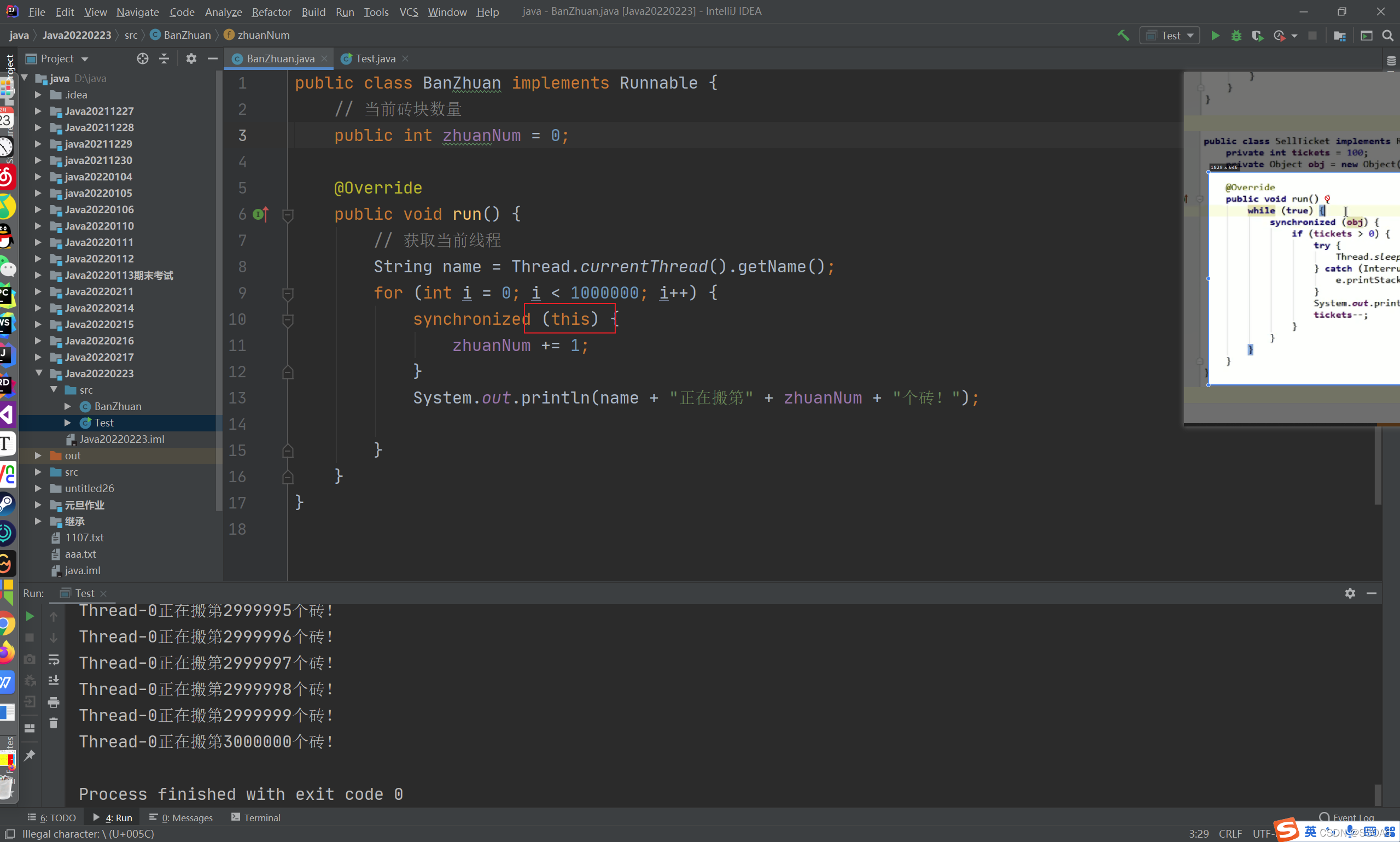Click the editor vertical scrollbar

tap(1377, 465)
